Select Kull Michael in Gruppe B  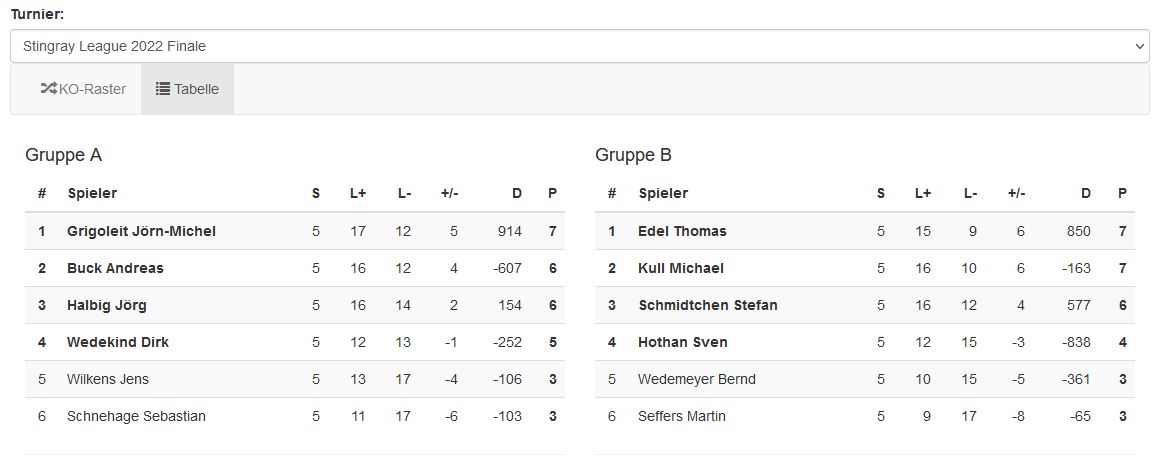coord(681,268)
